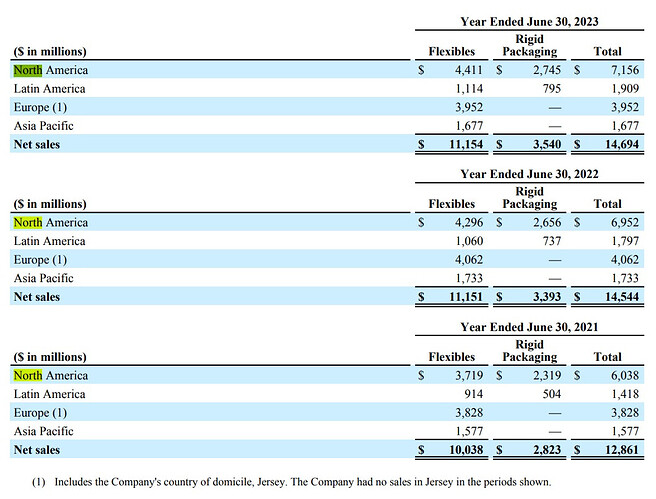Click the Year Ended June 30, 2021 heading
656x499 pixels.
pyautogui.click(x=529, y=327)
